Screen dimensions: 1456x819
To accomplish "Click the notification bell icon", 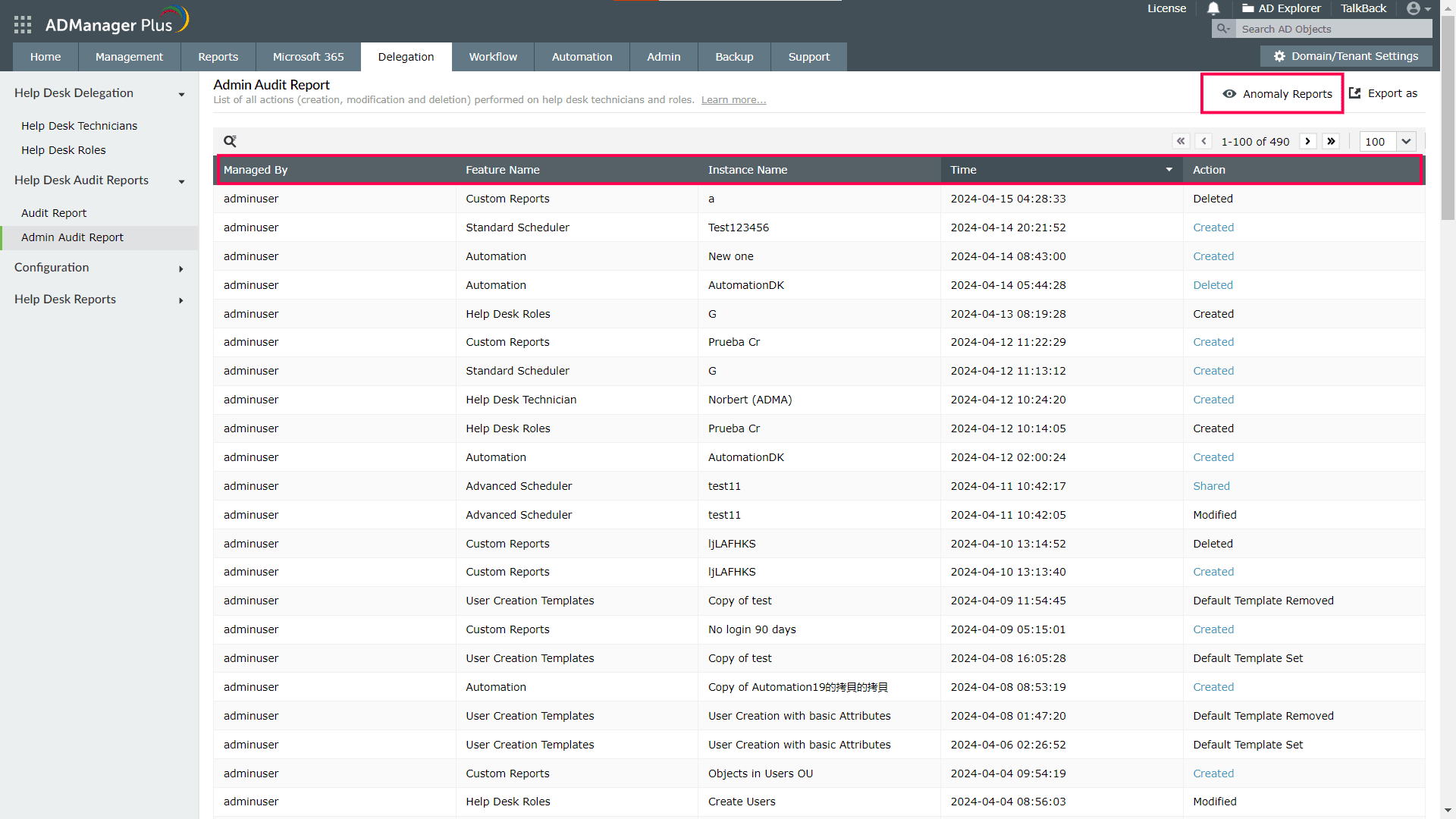I will click(x=1215, y=8).
